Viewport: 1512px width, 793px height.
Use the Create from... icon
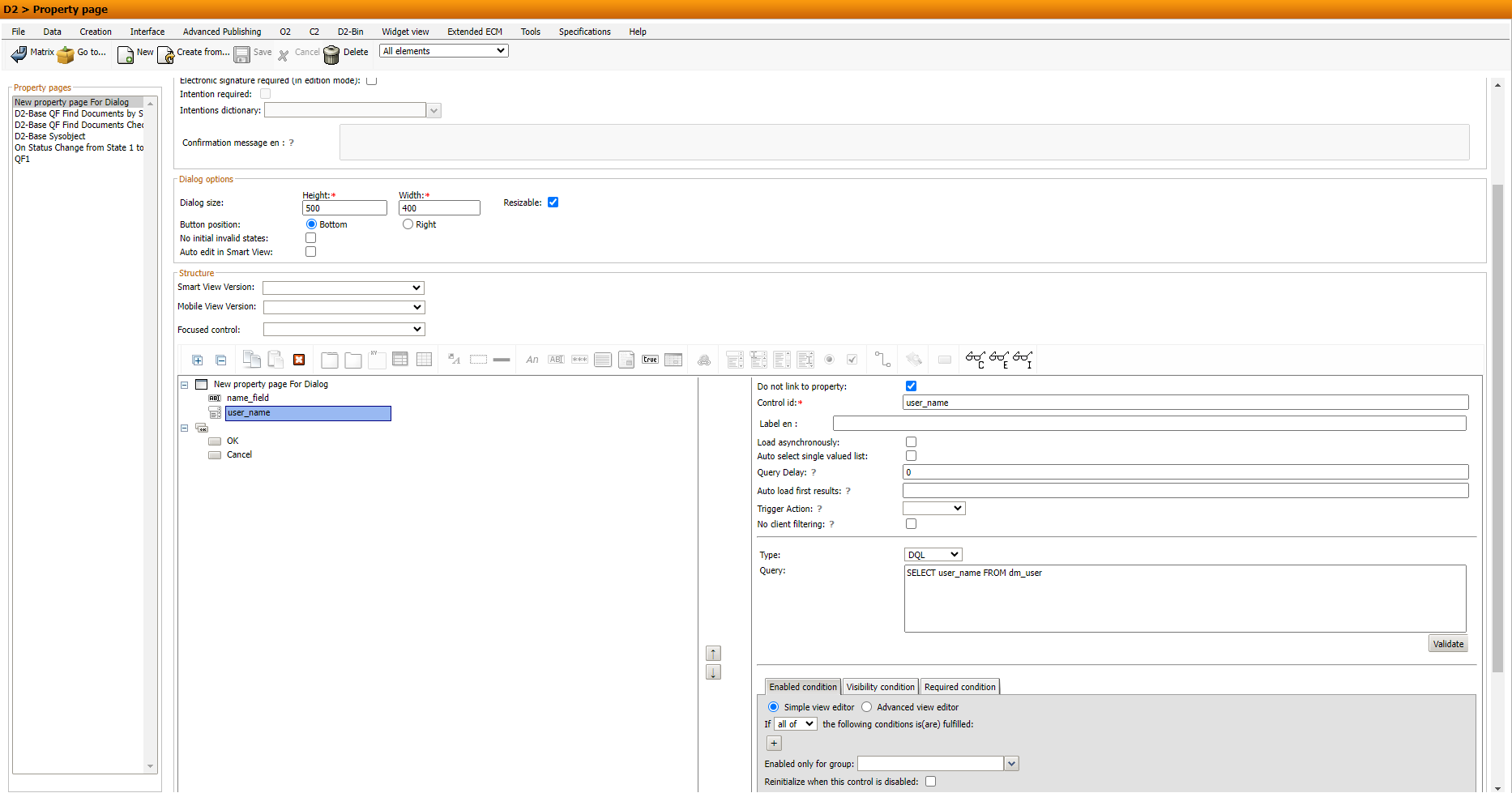click(166, 54)
